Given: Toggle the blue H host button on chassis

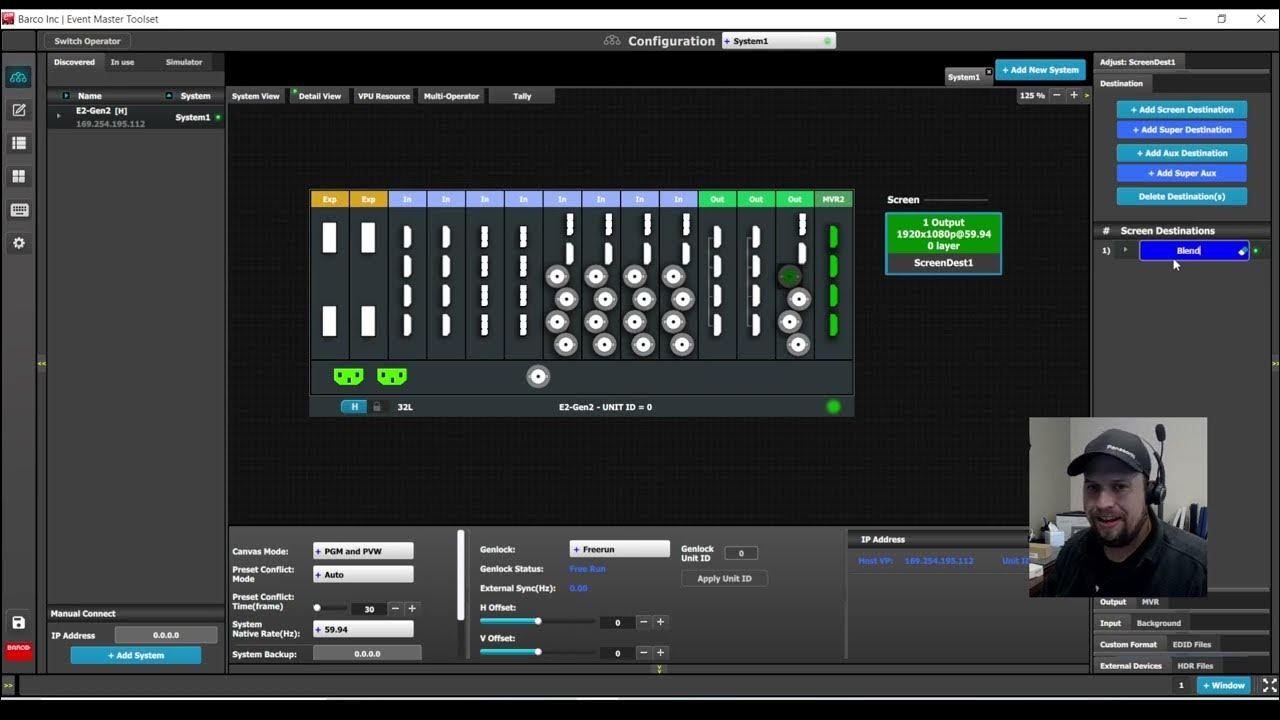Looking at the screenshot, I should pyautogui.click(x=354, y=407).
